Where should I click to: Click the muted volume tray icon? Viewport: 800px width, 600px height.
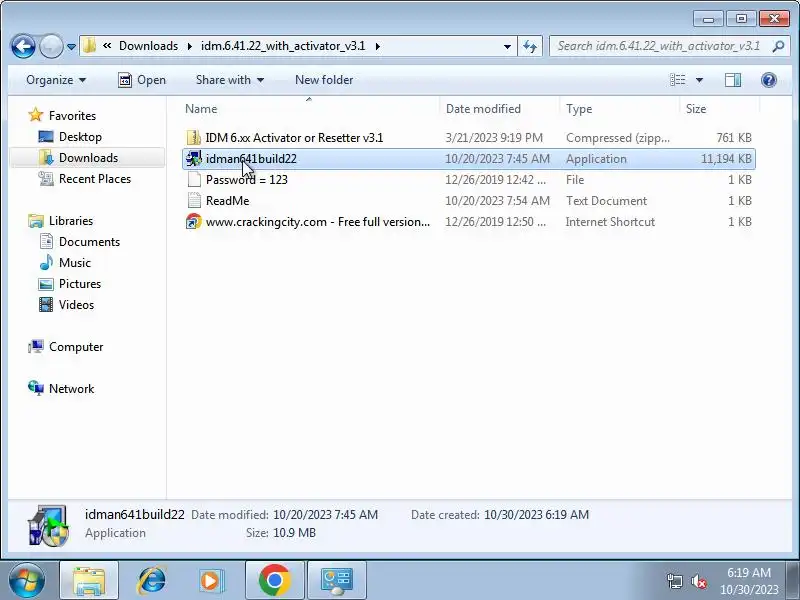698,581
